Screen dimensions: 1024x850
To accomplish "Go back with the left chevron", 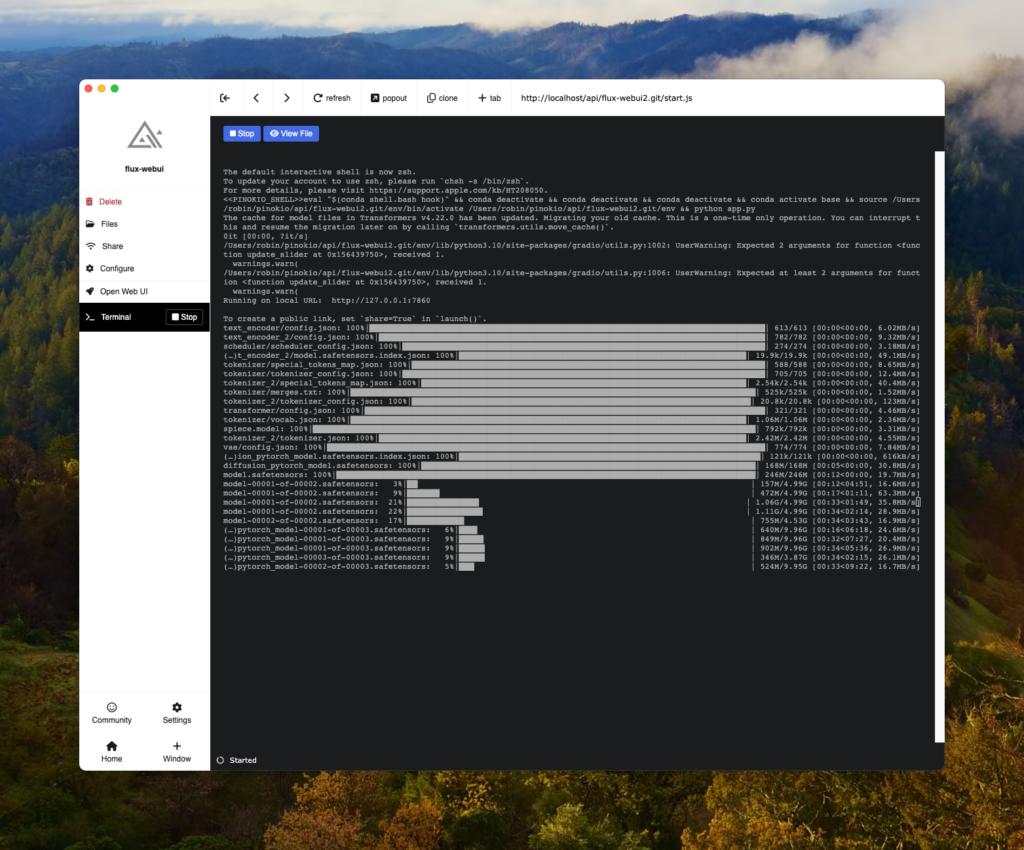I will click(x=256, y=98).
